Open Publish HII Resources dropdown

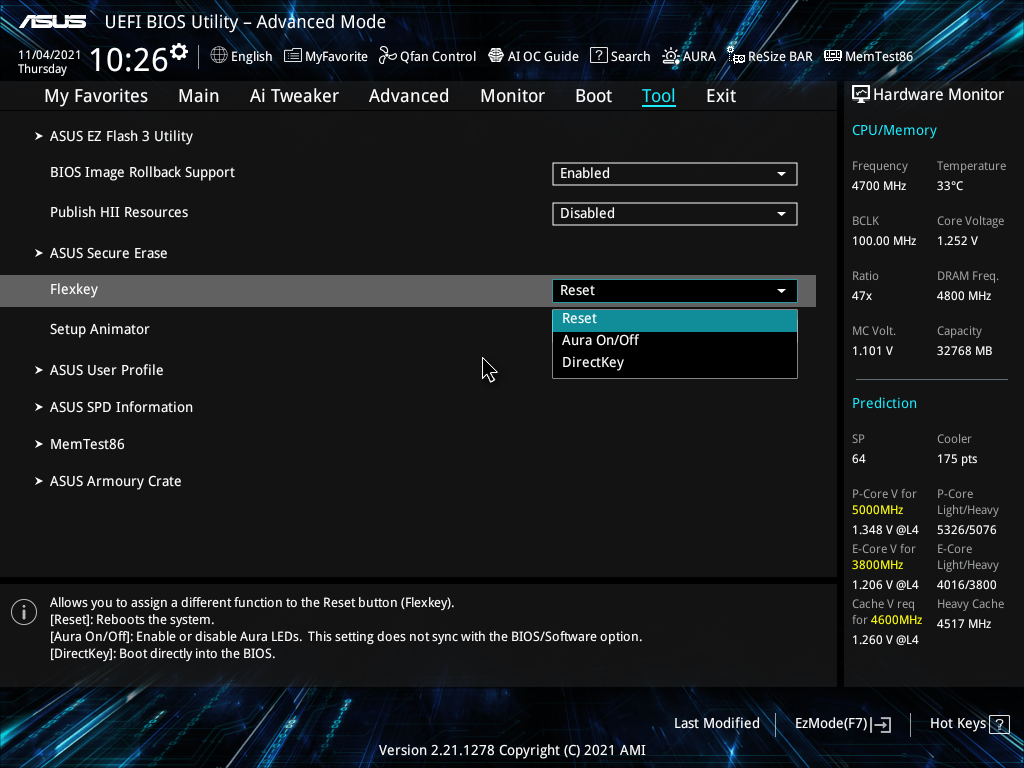675,214
